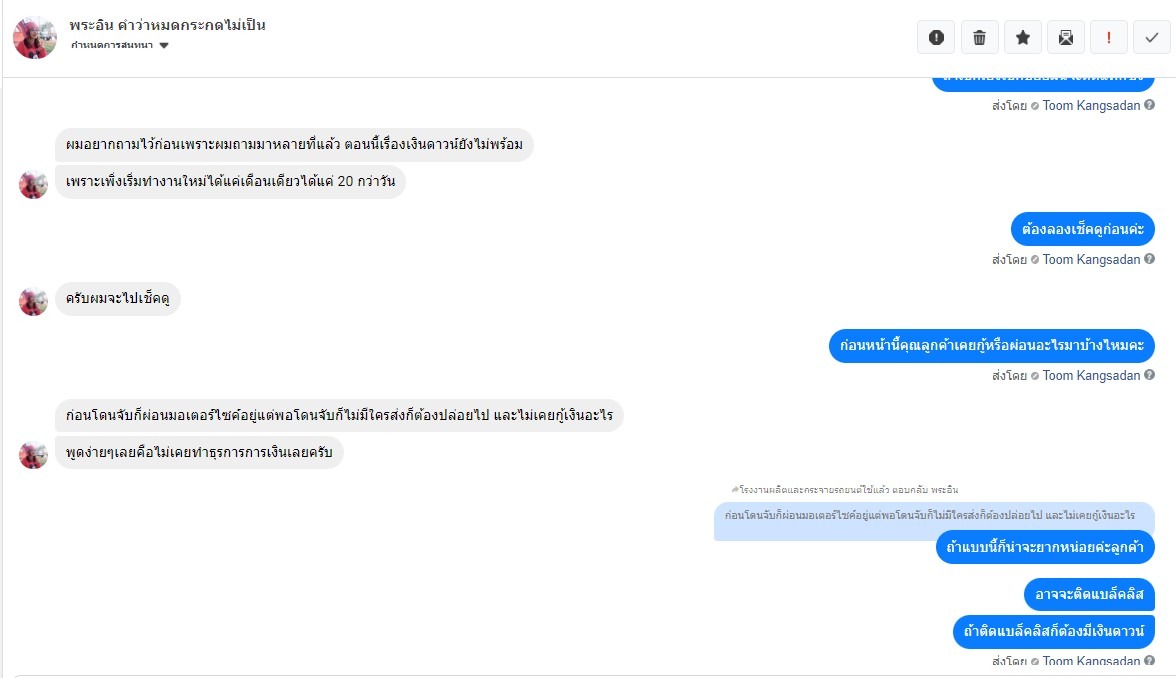Open contact name 'พระอิน คำว่าหมดกระกดไม่เป็น'
This screenshot has height=678, width=1176.
(x=168, y=25)
